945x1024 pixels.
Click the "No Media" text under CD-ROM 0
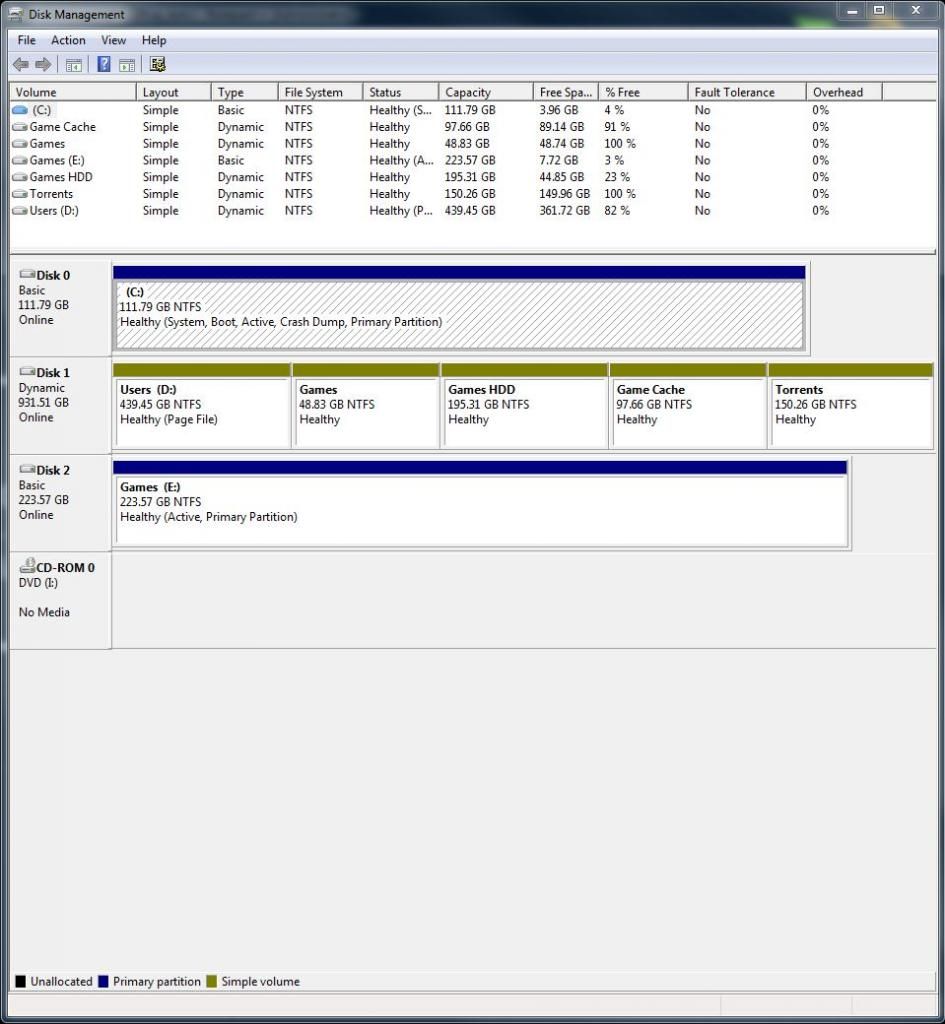click(x=44, y=612)
